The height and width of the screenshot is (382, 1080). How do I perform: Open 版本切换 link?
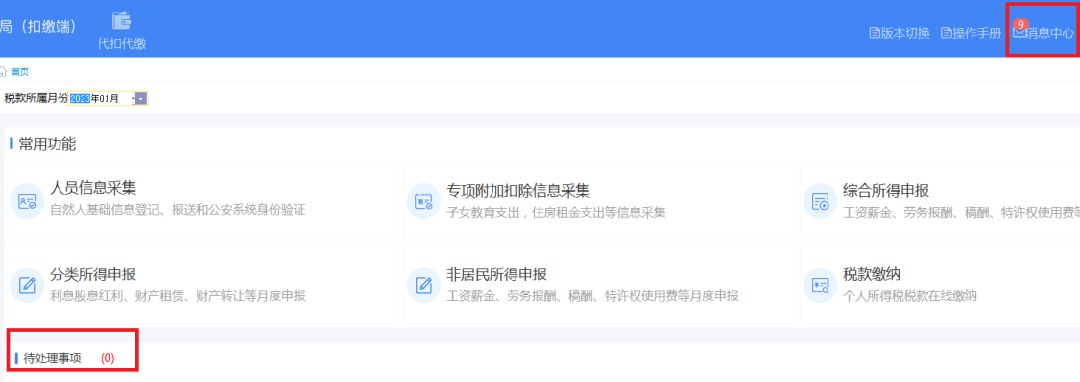pos(904,33)
